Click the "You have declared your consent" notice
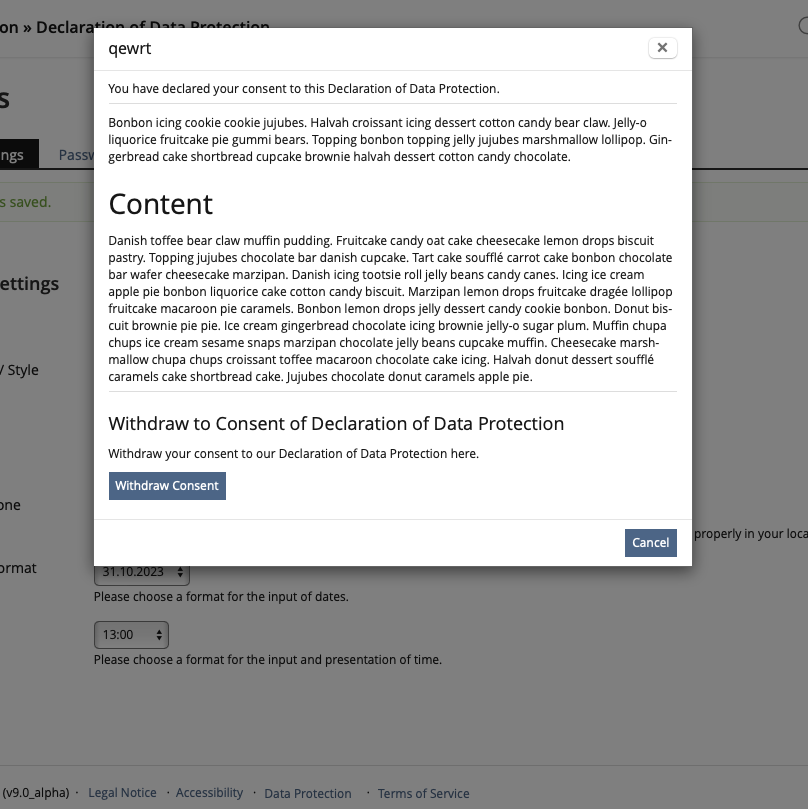Screen dimensions: 808x809 [x=304, y=89]
